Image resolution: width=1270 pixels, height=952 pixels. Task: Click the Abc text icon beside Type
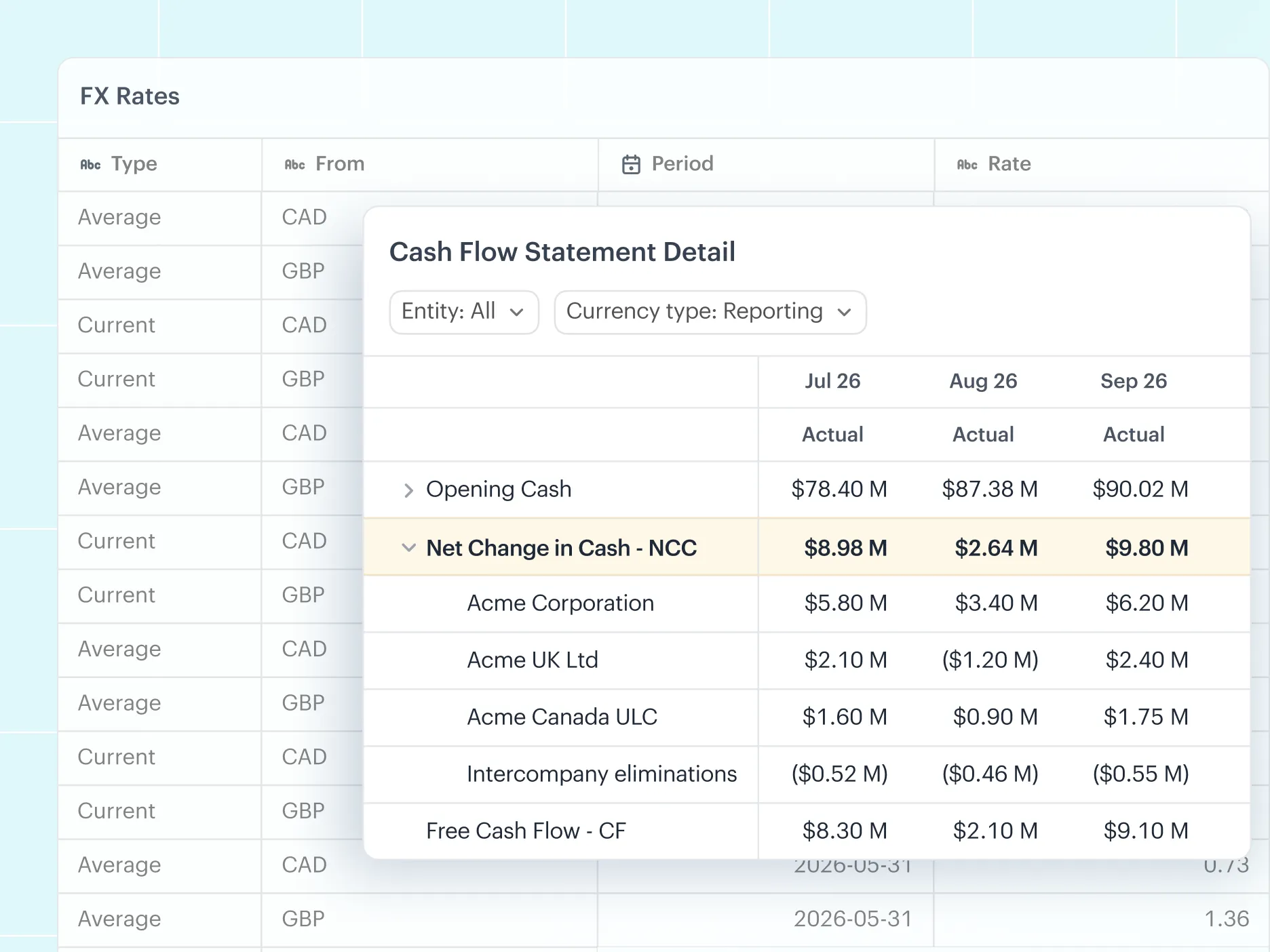pyautogui.click(x=90, y=165)
